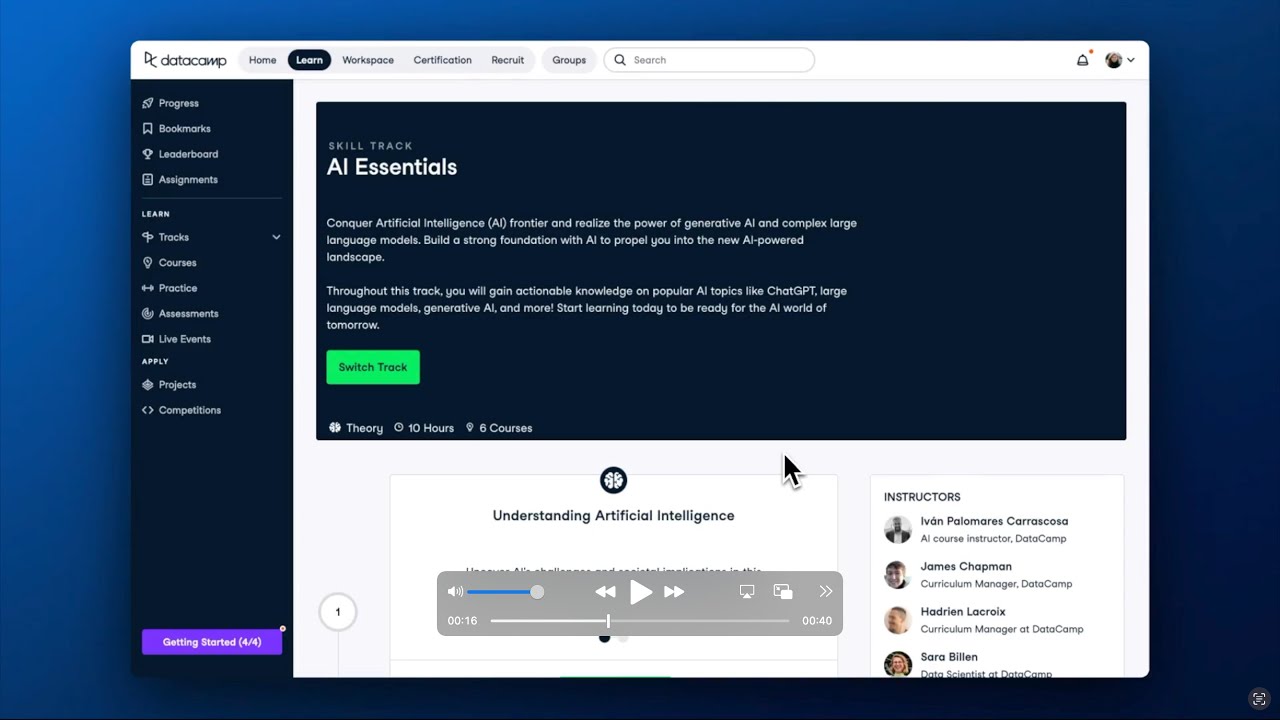This screenshot has width=1280, height=720.
Task: Open the user profile avatar menu
Action: [x=1119, y=60]
